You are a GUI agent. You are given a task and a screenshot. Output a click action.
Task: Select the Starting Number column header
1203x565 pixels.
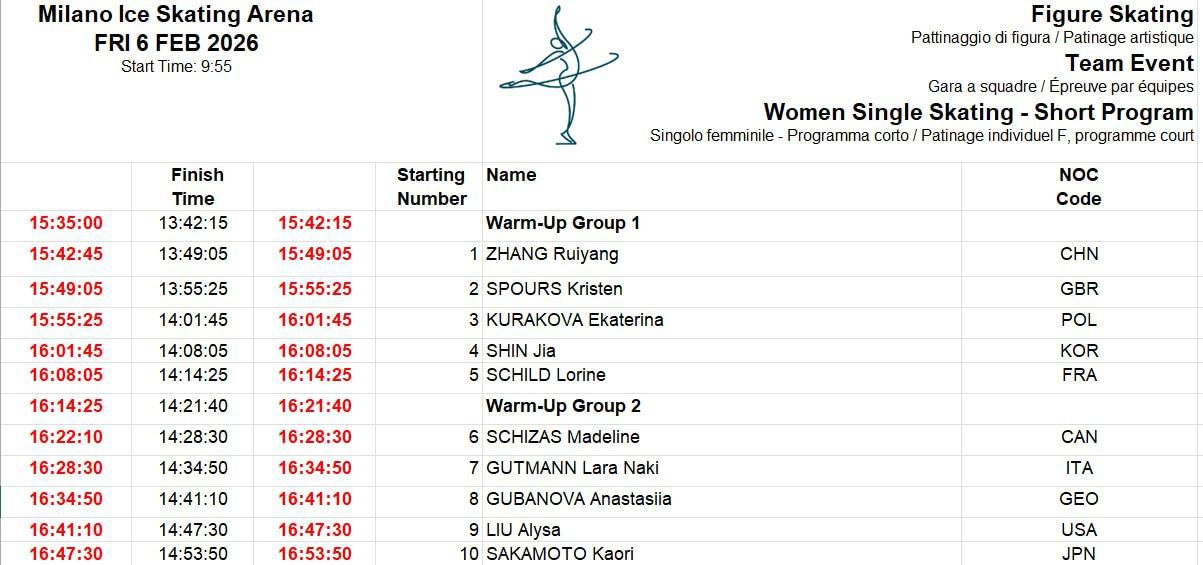coord(431,187)
